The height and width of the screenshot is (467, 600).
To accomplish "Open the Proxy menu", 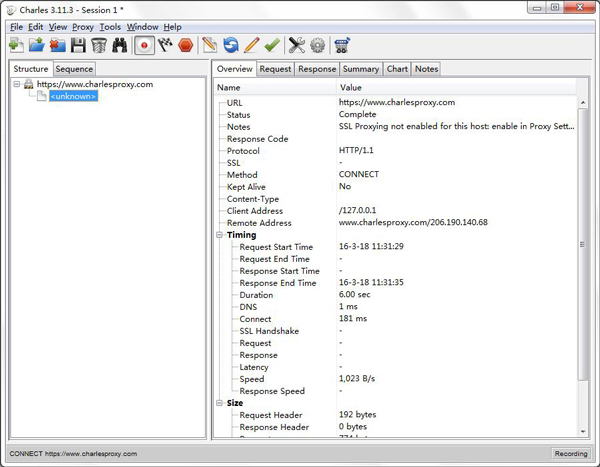I will [83, 27].
